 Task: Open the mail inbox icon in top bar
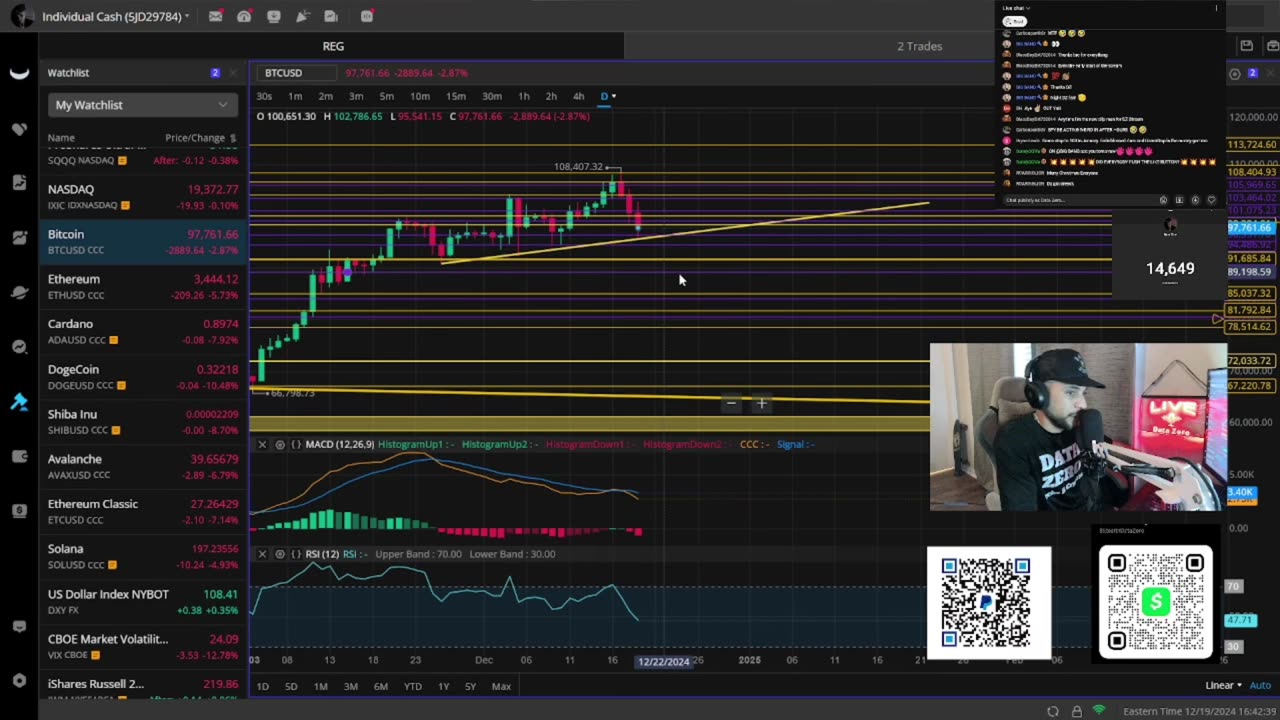point(215,16)
